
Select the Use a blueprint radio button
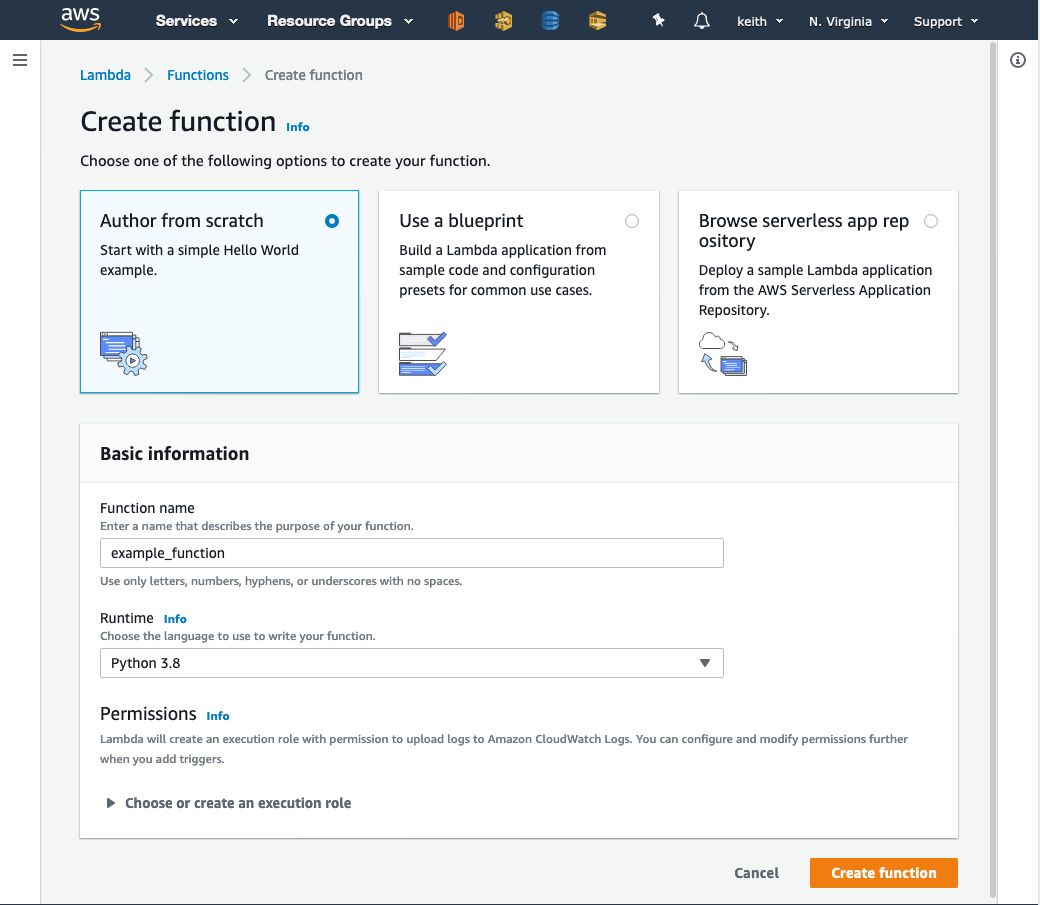pos(631,221)
